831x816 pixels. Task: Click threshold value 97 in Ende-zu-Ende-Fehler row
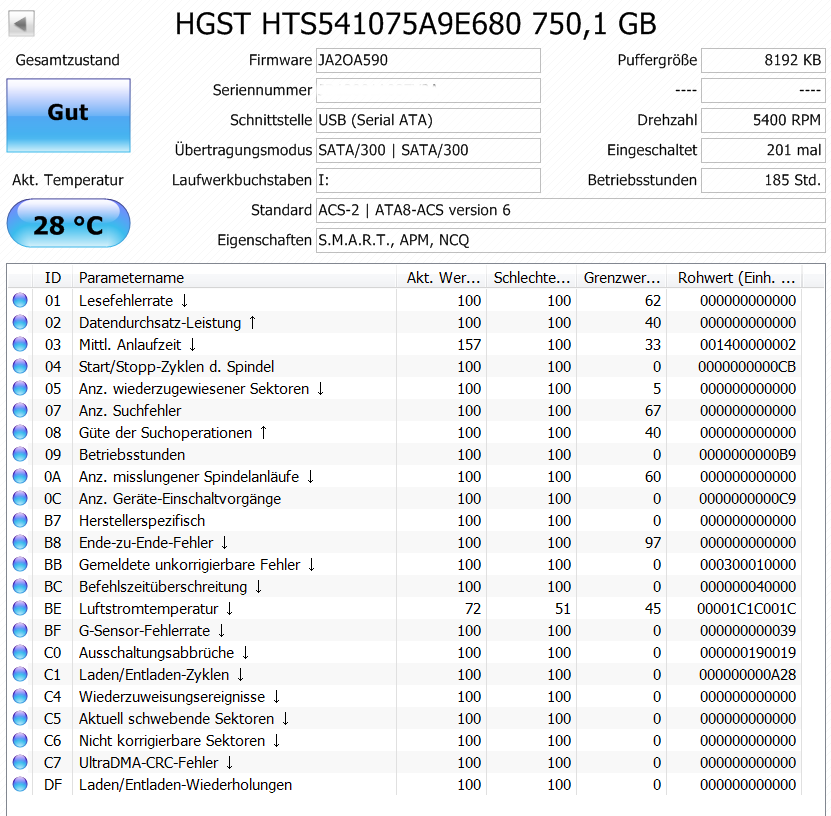tap(652, 543)
